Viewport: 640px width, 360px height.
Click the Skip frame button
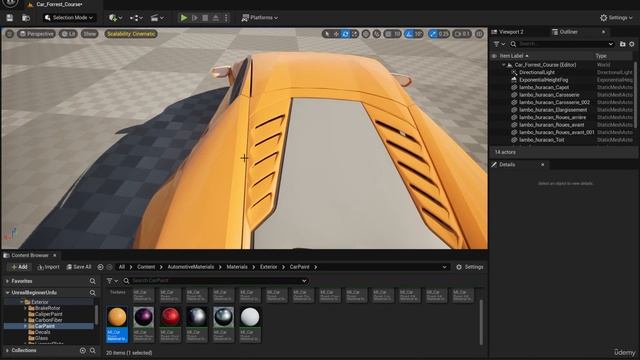point(195,18)
